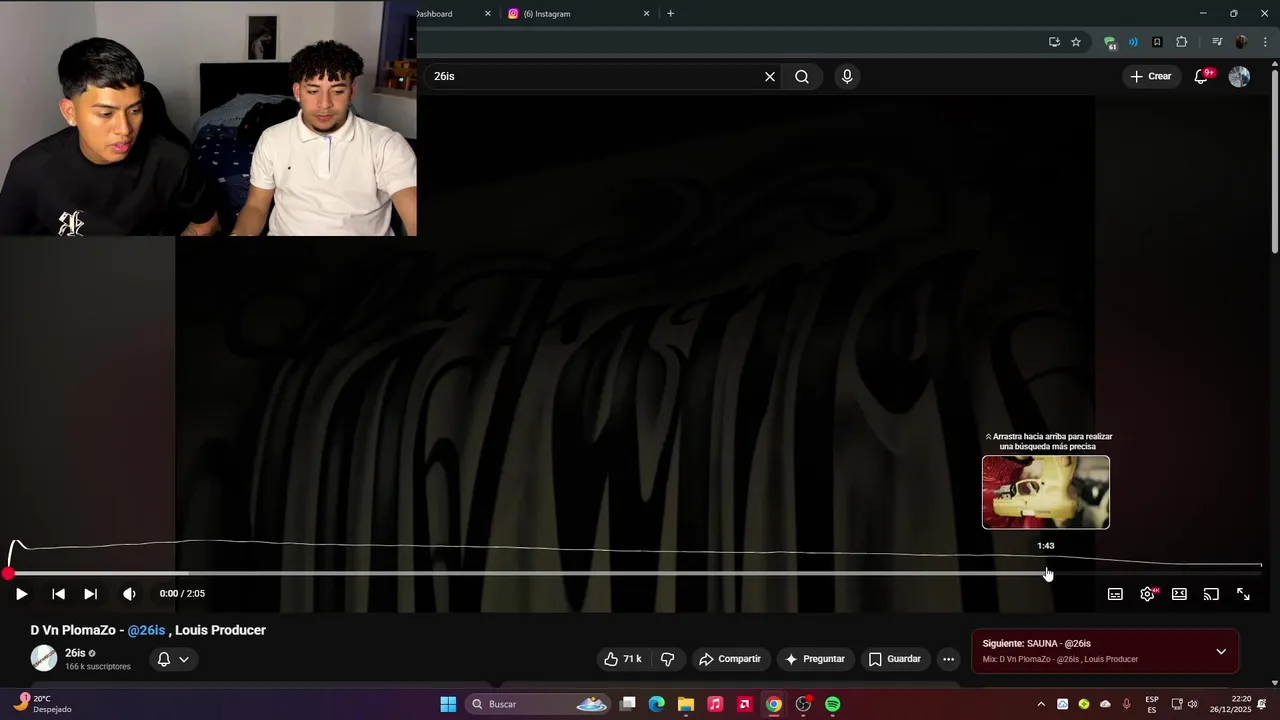
Task: Open the Crear button
Action: (x=1150, y=77)
